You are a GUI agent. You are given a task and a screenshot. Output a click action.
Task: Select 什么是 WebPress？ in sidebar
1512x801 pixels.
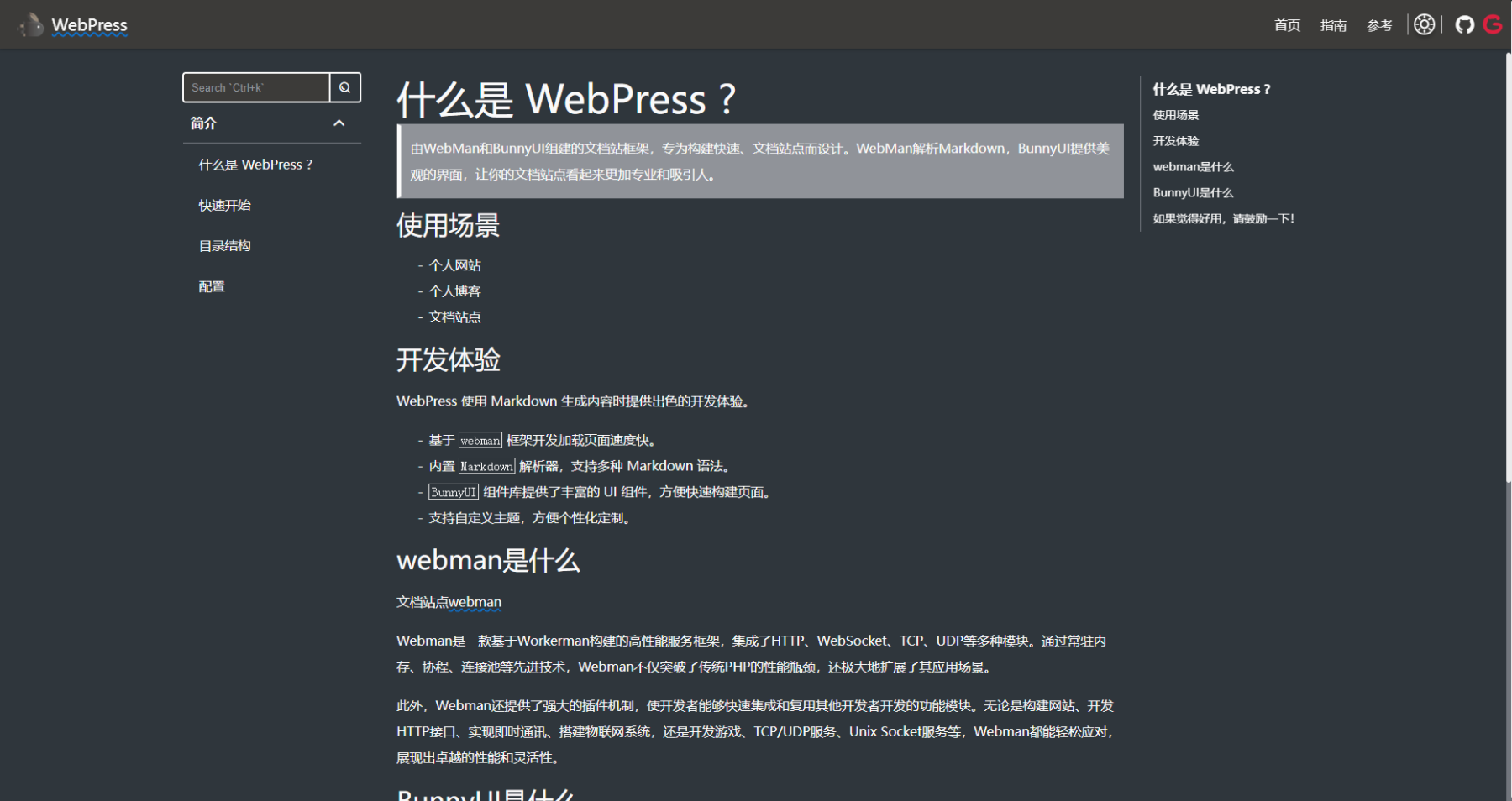(255, 165)
